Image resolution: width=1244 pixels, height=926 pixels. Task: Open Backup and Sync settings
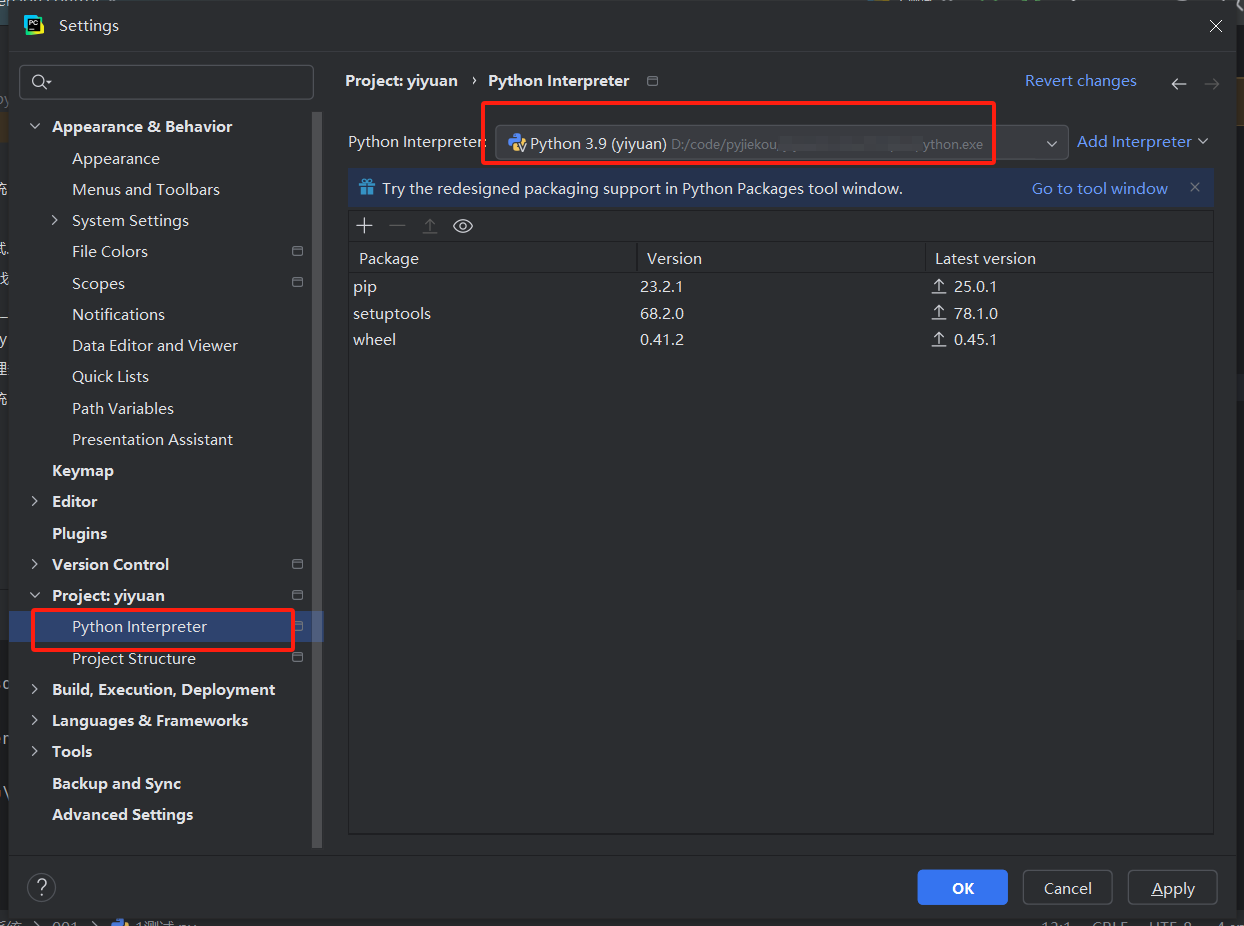tap(116, 783)
